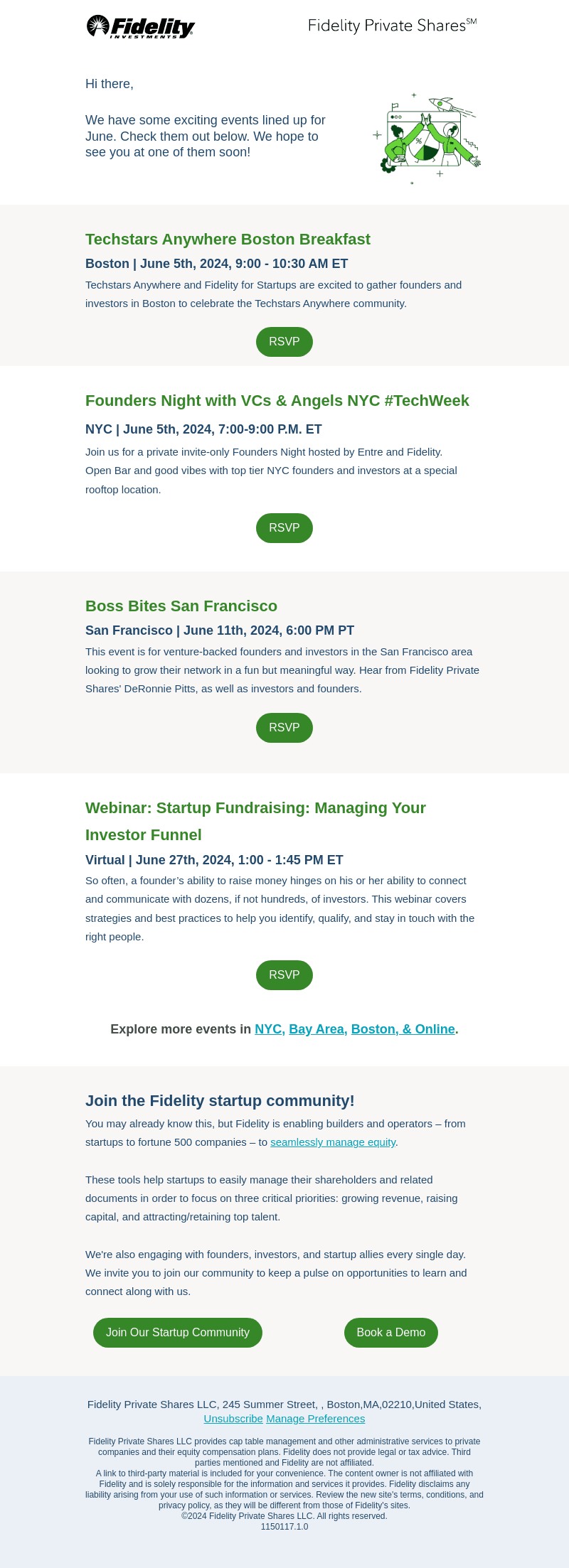This screenshot has height=1568, width=569.
Task: Click the Founders Night with VCs heading
Action: 277,401
